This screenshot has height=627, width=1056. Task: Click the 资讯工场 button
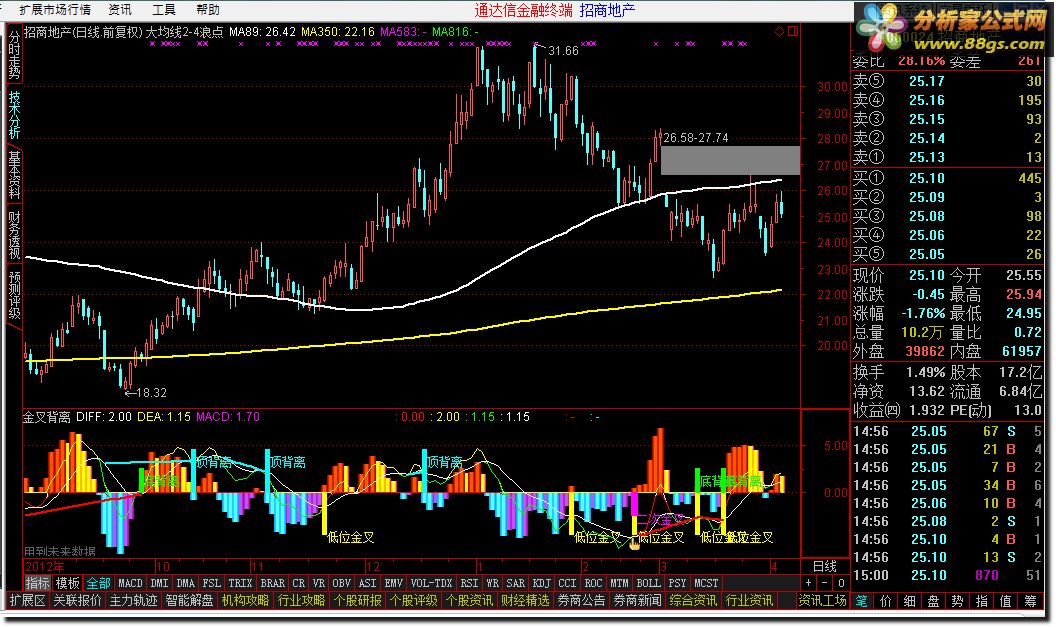[x=822, y=600]
